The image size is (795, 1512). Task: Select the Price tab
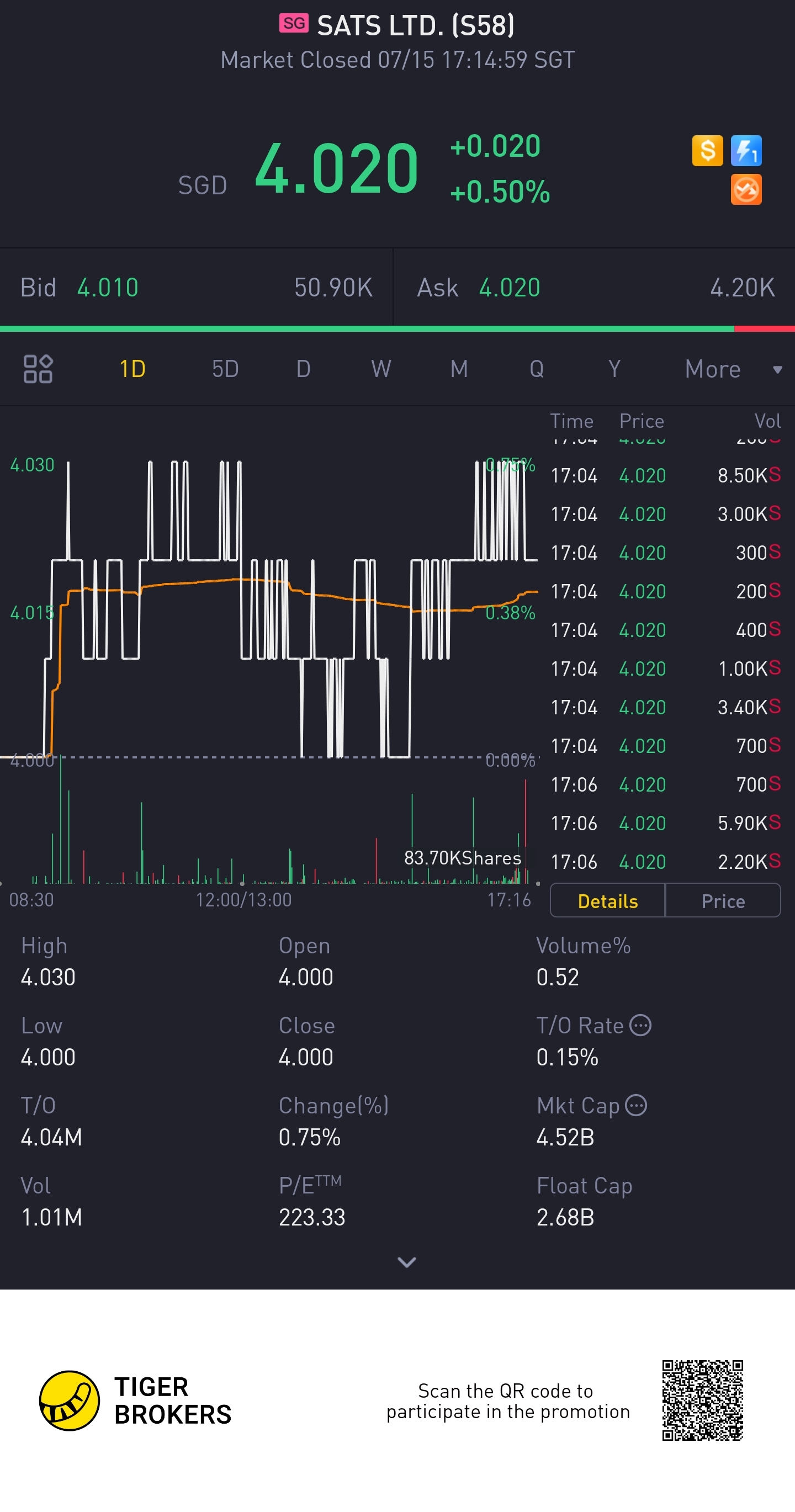click(723, 901)
